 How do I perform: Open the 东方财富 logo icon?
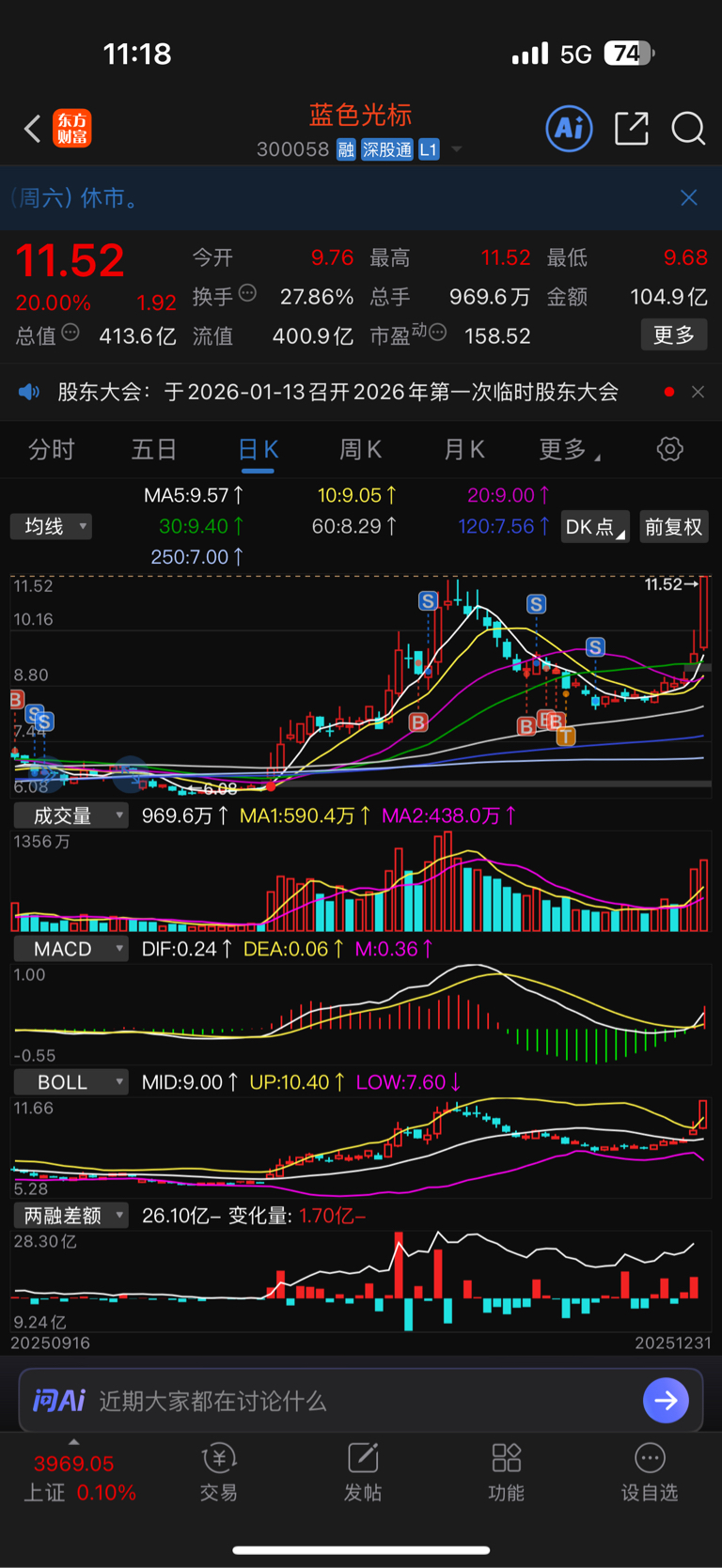72,128
